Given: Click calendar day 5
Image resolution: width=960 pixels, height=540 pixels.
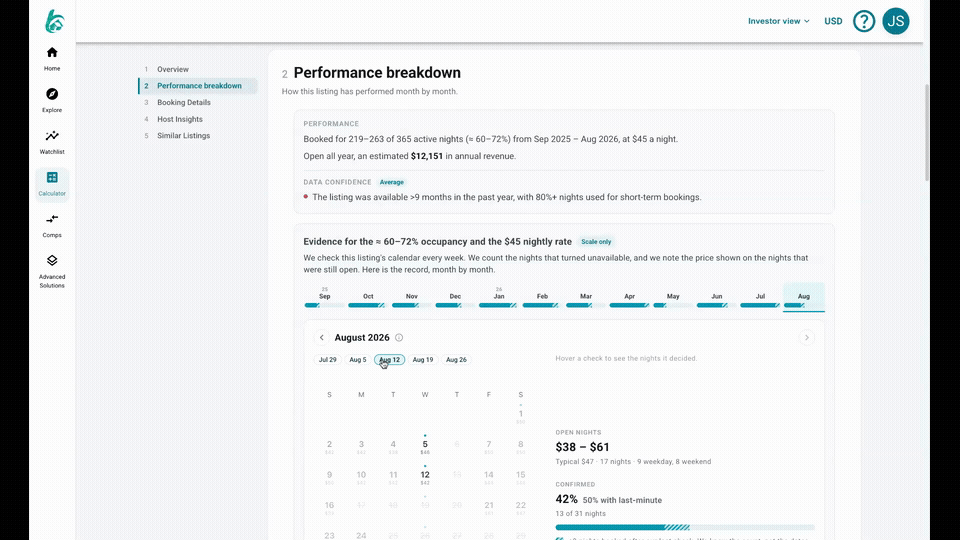Looking at the screenshot, I should click(x=425, y=446).
